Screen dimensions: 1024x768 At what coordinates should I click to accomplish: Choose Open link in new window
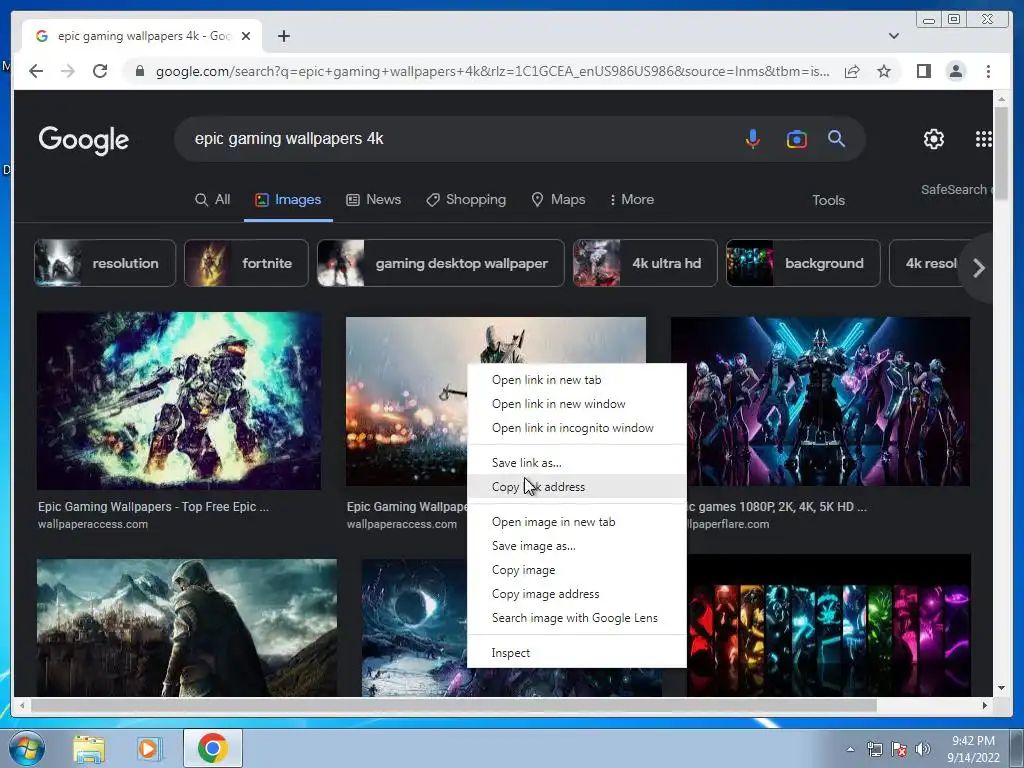coord(577,404)
